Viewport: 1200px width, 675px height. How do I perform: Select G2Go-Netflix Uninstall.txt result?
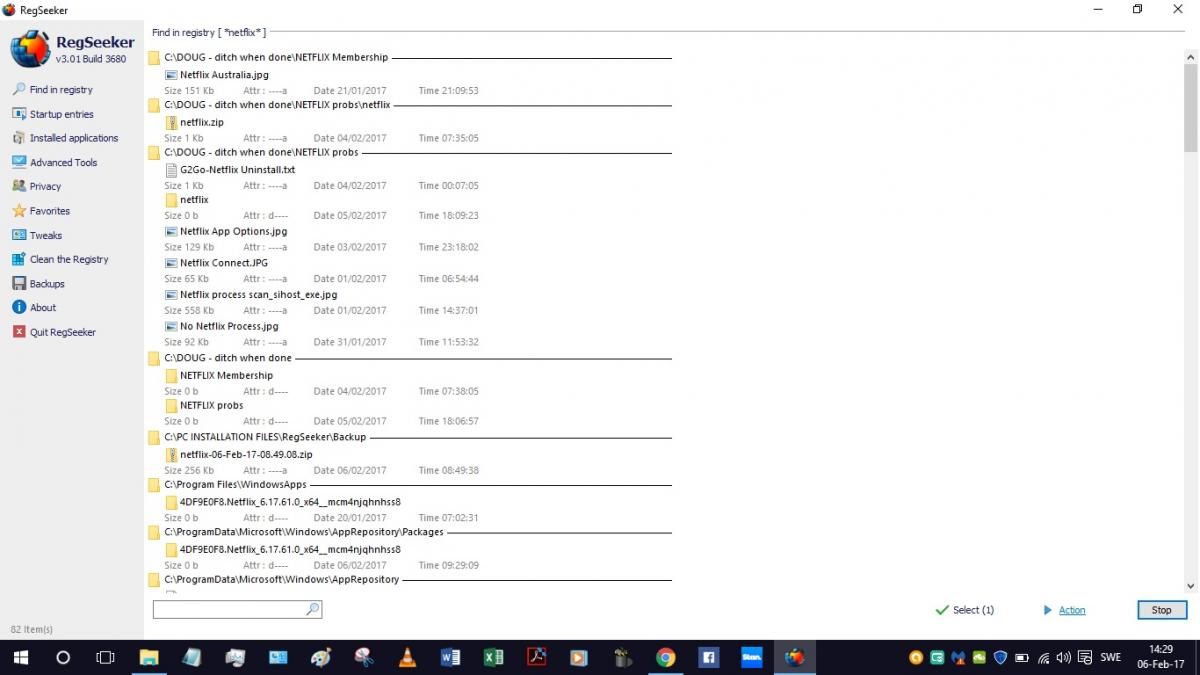click(x=238, y=170)
